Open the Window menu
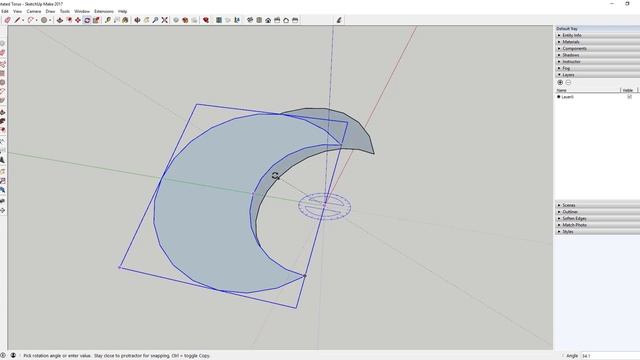This screenshot has width=640, height=360. (82, 11)
